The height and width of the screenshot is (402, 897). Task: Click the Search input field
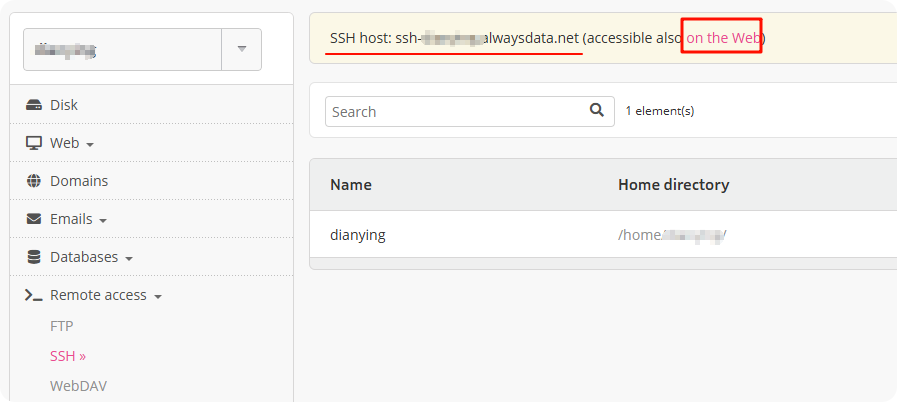455,112
